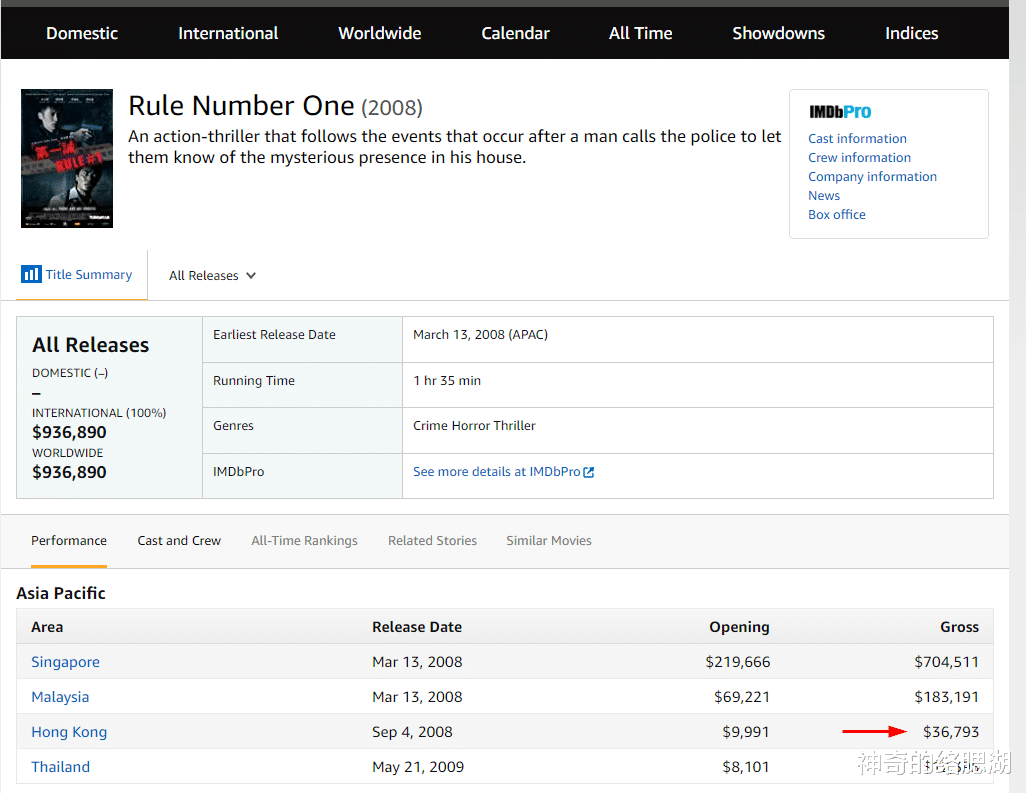Switch to the All-Time Rankings tab

click(x=304, y=541)
